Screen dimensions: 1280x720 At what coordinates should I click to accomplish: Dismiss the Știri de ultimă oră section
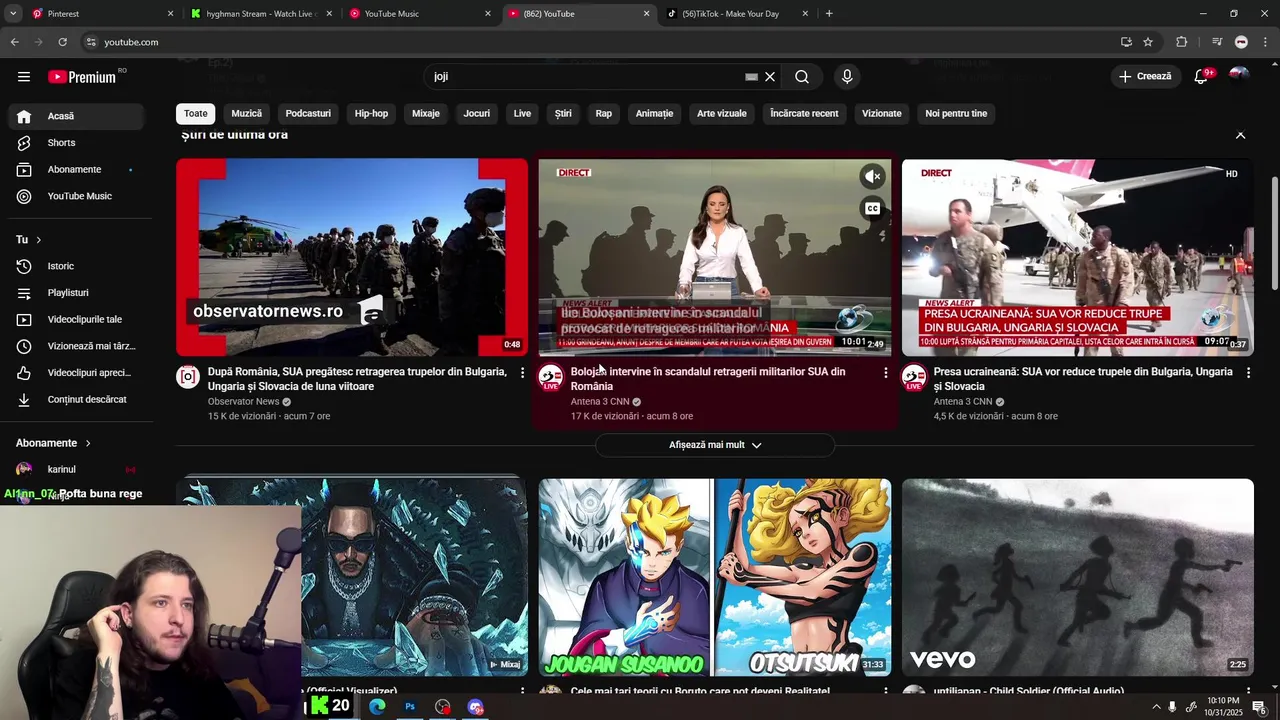point(1241,135)
